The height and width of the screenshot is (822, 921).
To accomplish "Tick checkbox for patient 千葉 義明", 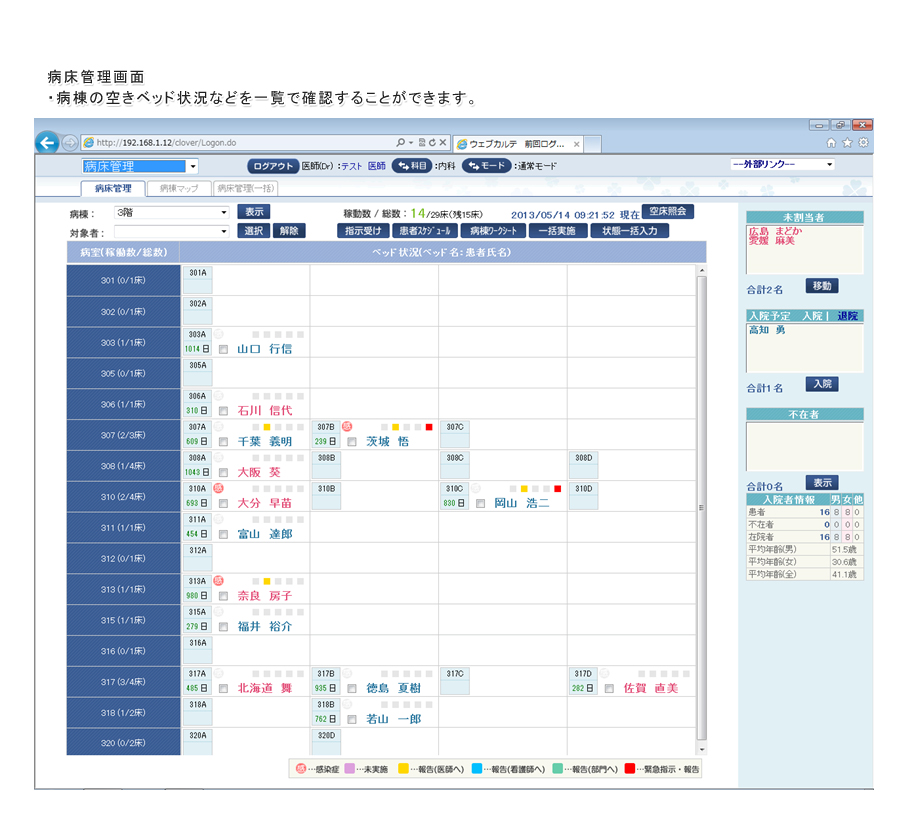I will point(223,442).
